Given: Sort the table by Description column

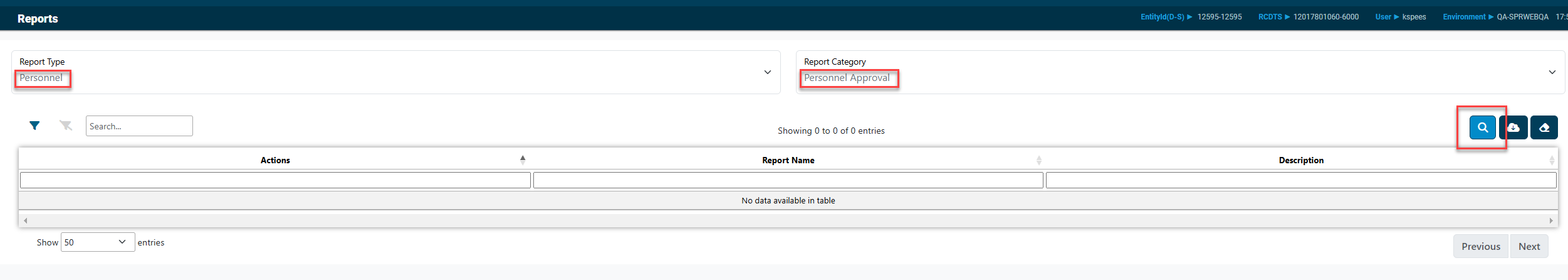Looking at the screenshot, I should pos(1301,160).
